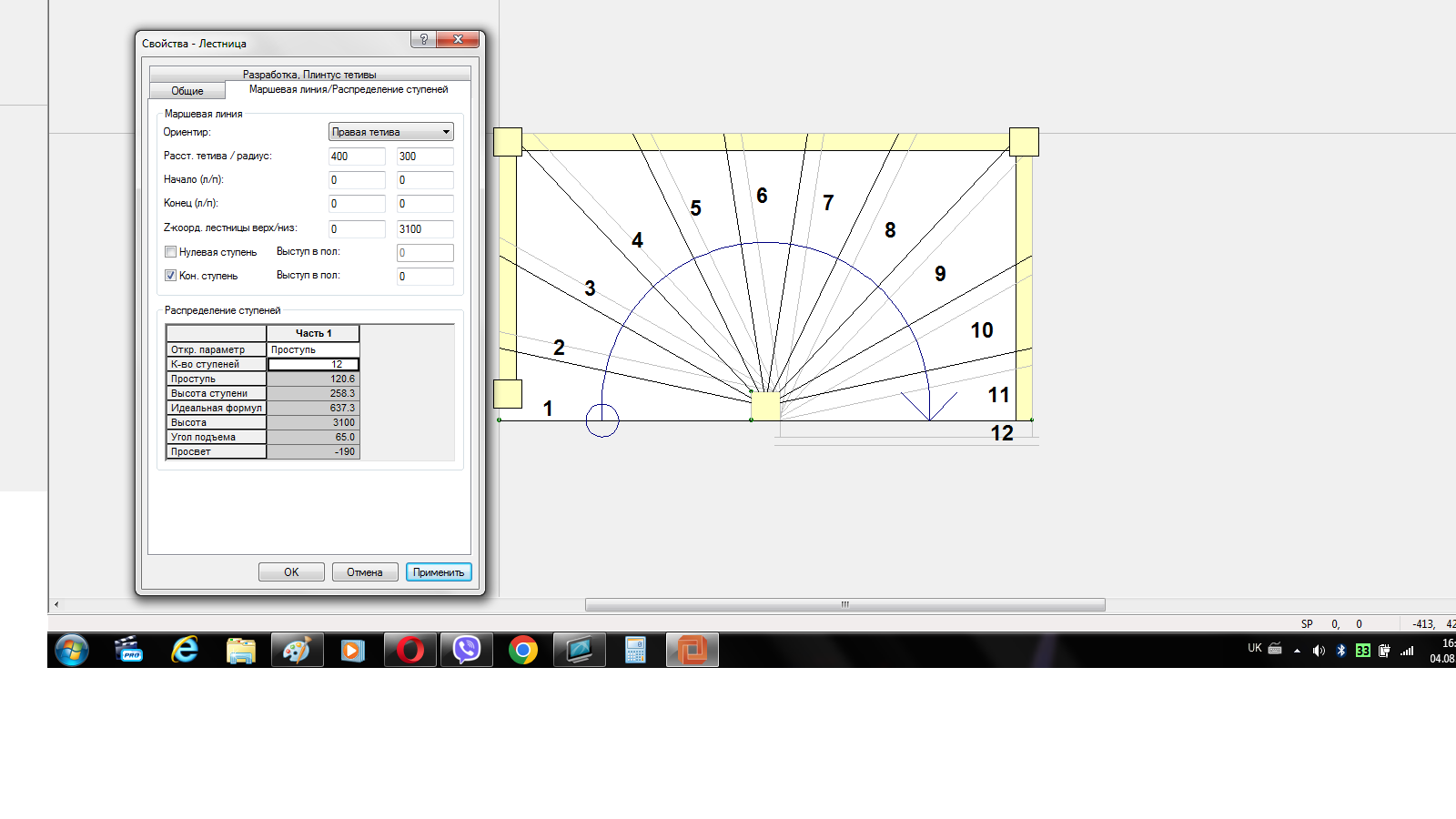Click the Отмена button
Image resolution: width=1456 pixels, height=819 pixels.
click(x=364, y=572)
